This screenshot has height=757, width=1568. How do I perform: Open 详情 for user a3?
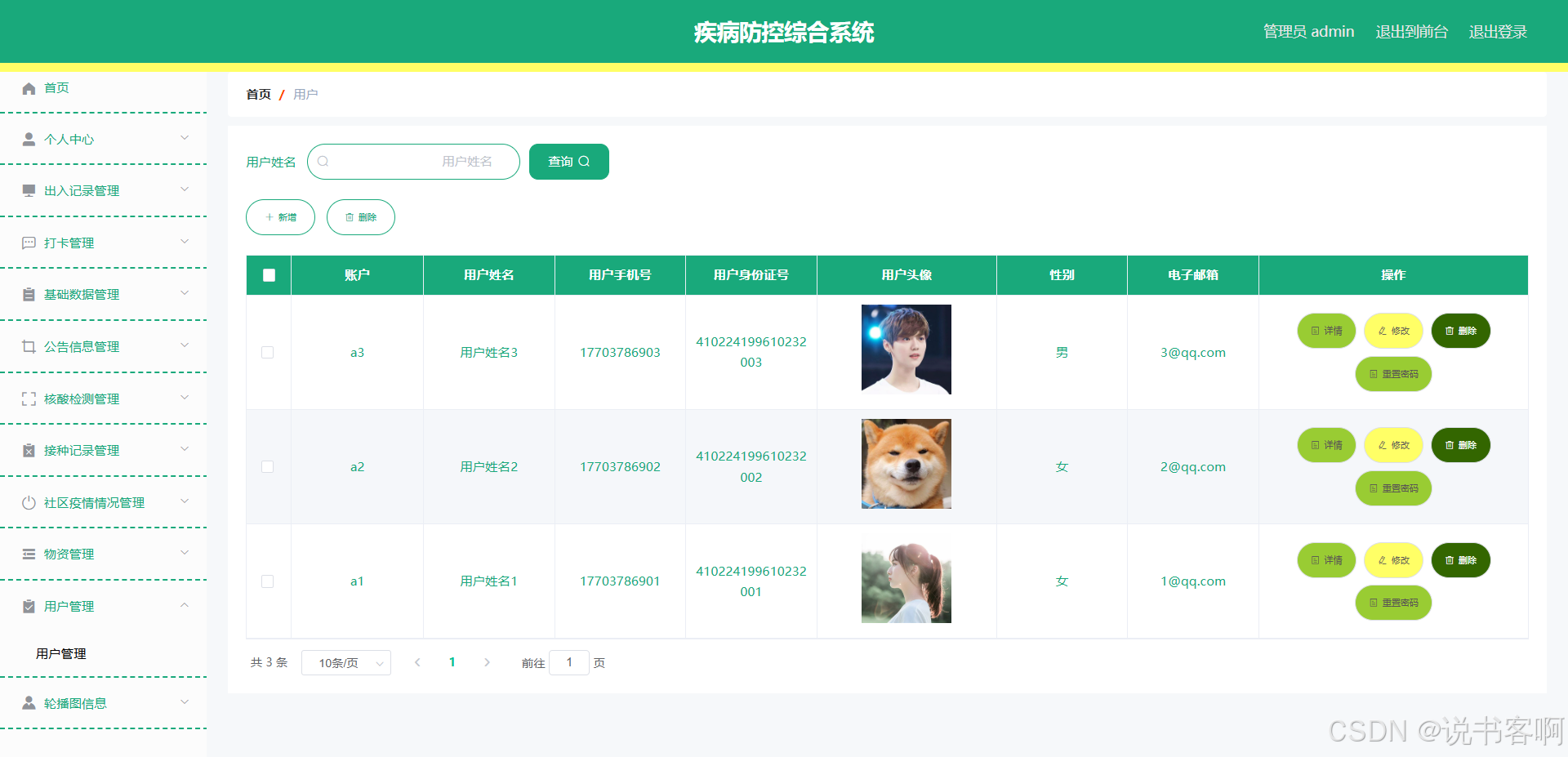[1326, 331]
